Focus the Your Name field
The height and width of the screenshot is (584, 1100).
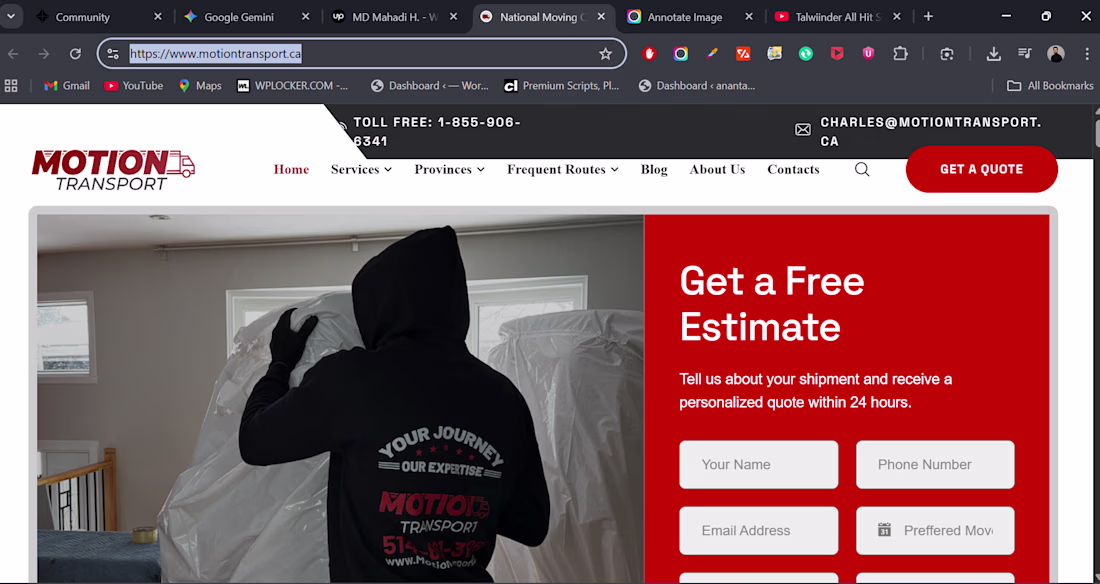tap(758, 465)
